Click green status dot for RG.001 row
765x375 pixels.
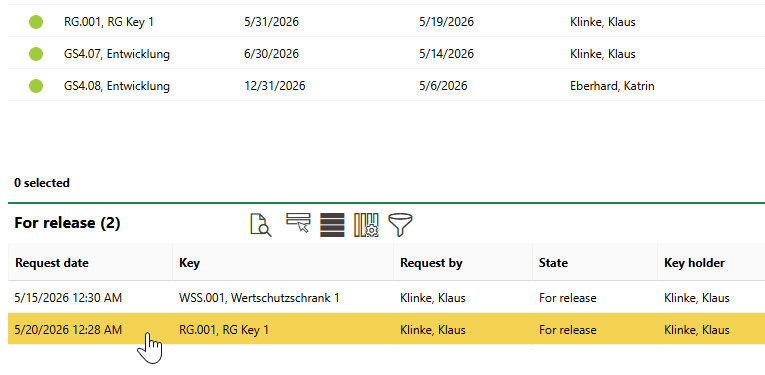36,22
